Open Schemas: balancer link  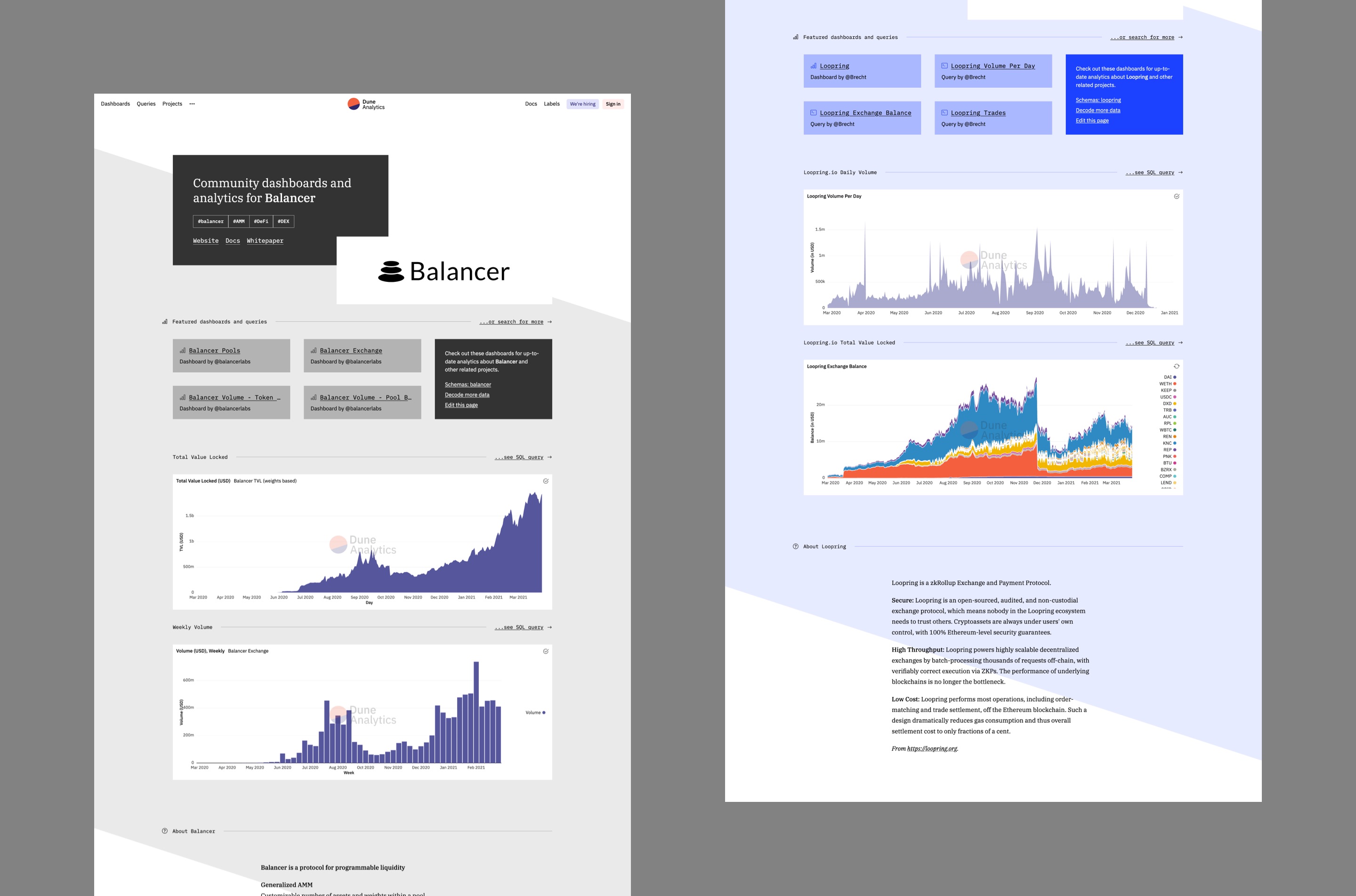coord(468,384)
